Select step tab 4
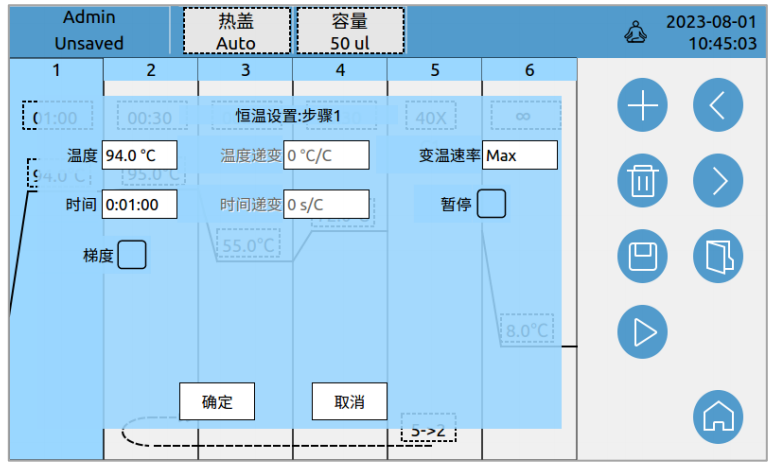774x471 pixels. point(340,70)
